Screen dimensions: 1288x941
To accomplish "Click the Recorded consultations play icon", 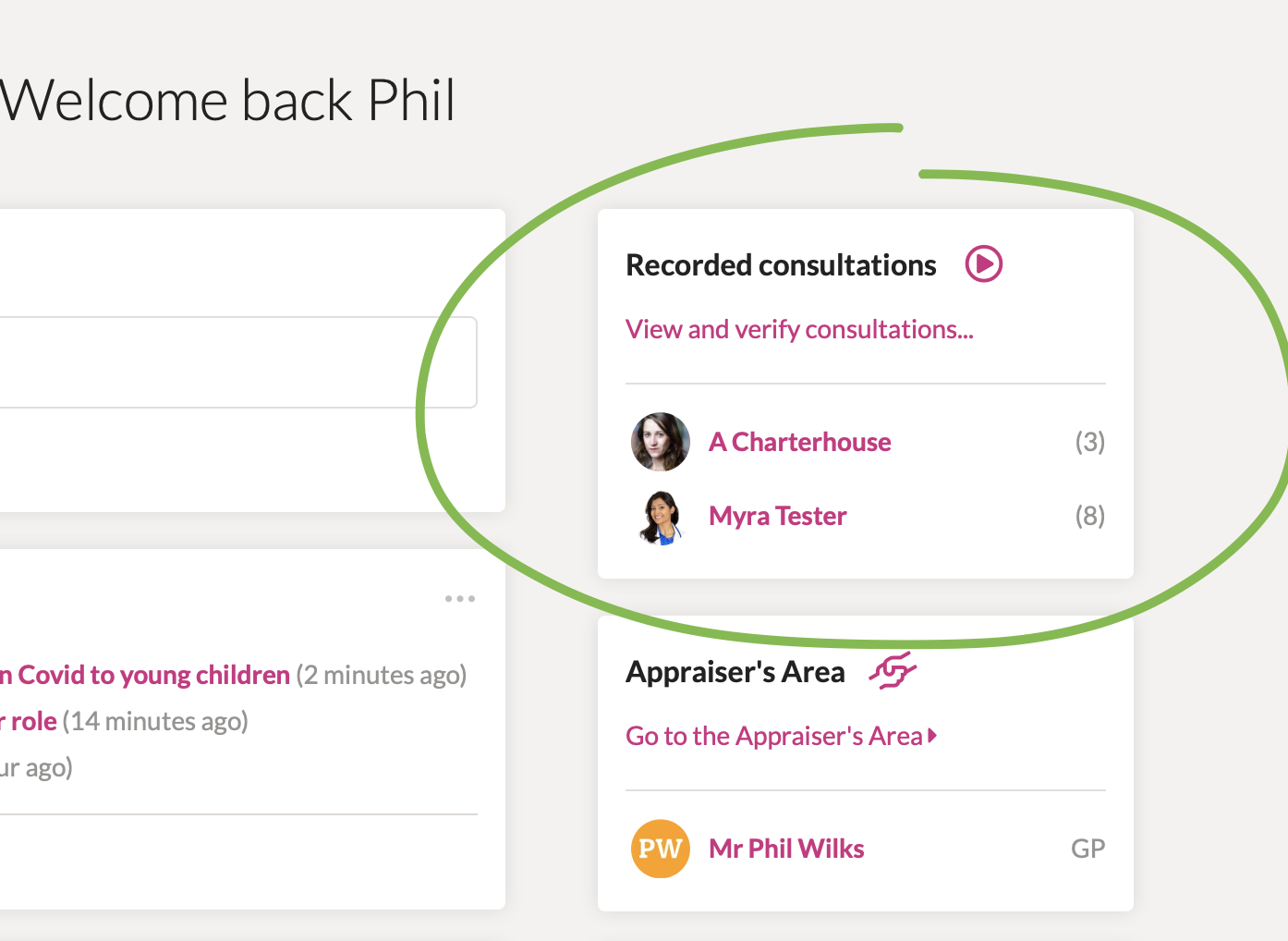I will [x=984, y=264].
